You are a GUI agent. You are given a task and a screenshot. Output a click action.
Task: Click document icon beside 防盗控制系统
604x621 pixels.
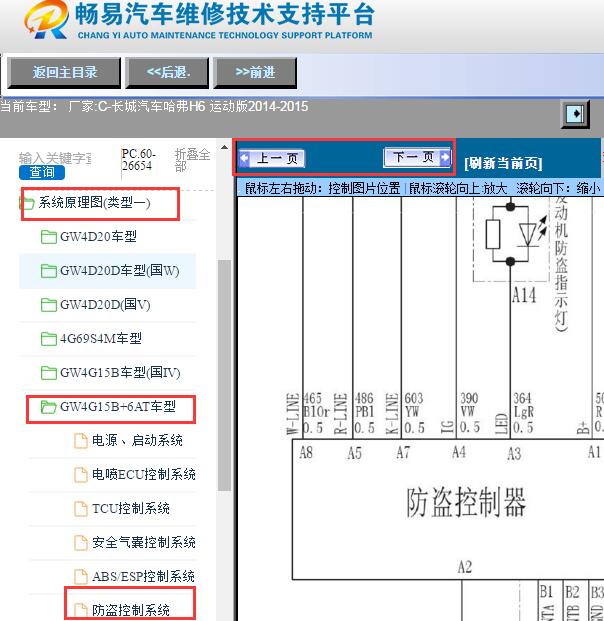pos(81,610)
